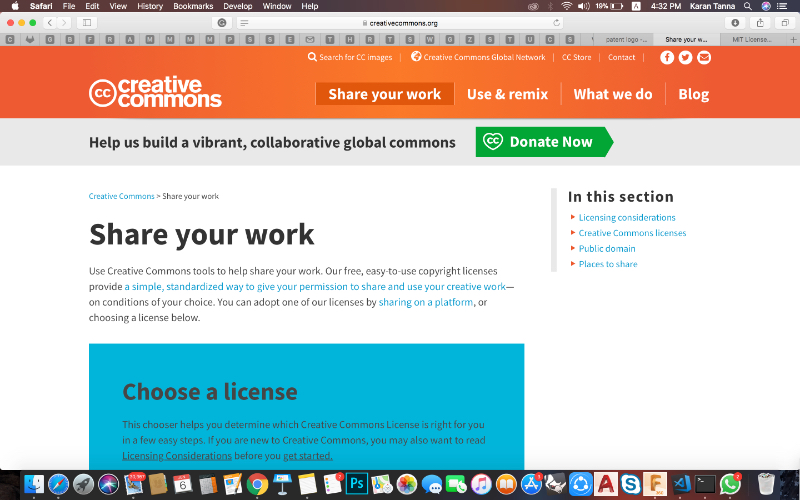Click the Twitter icon in the header
The image size is (800, 500).
(685, 58)
